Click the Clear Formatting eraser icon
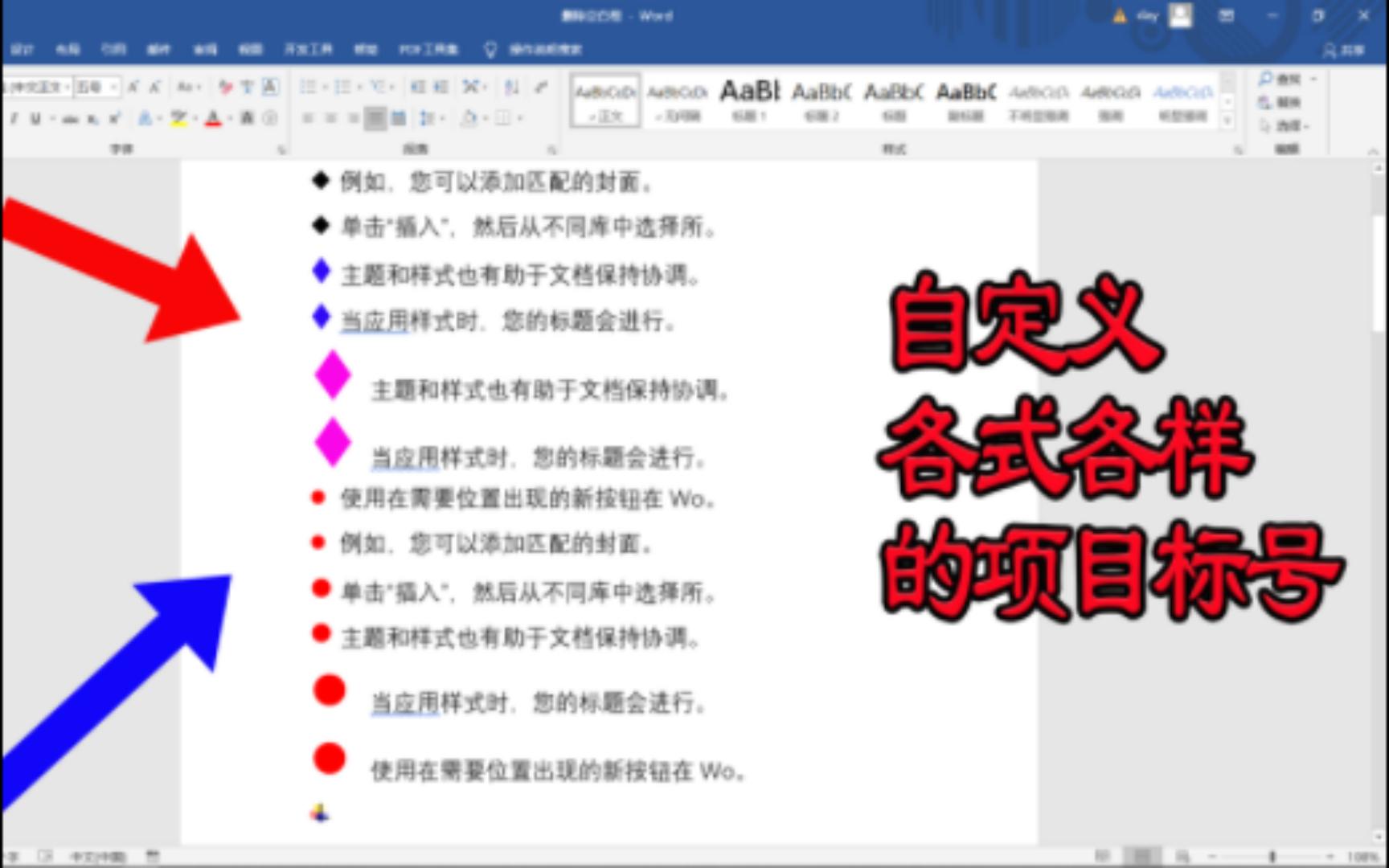 [x=226, y=87]
